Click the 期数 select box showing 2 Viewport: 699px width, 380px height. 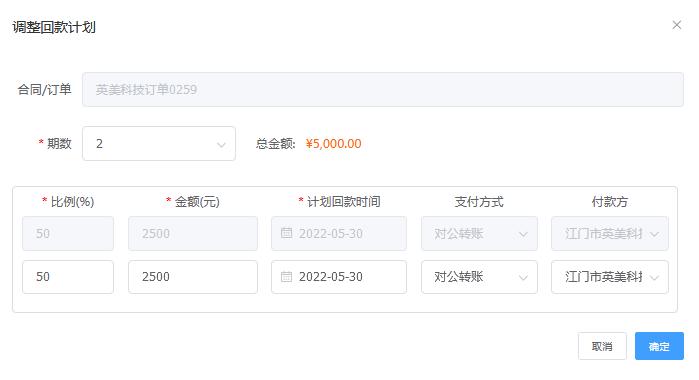point(159,144)
